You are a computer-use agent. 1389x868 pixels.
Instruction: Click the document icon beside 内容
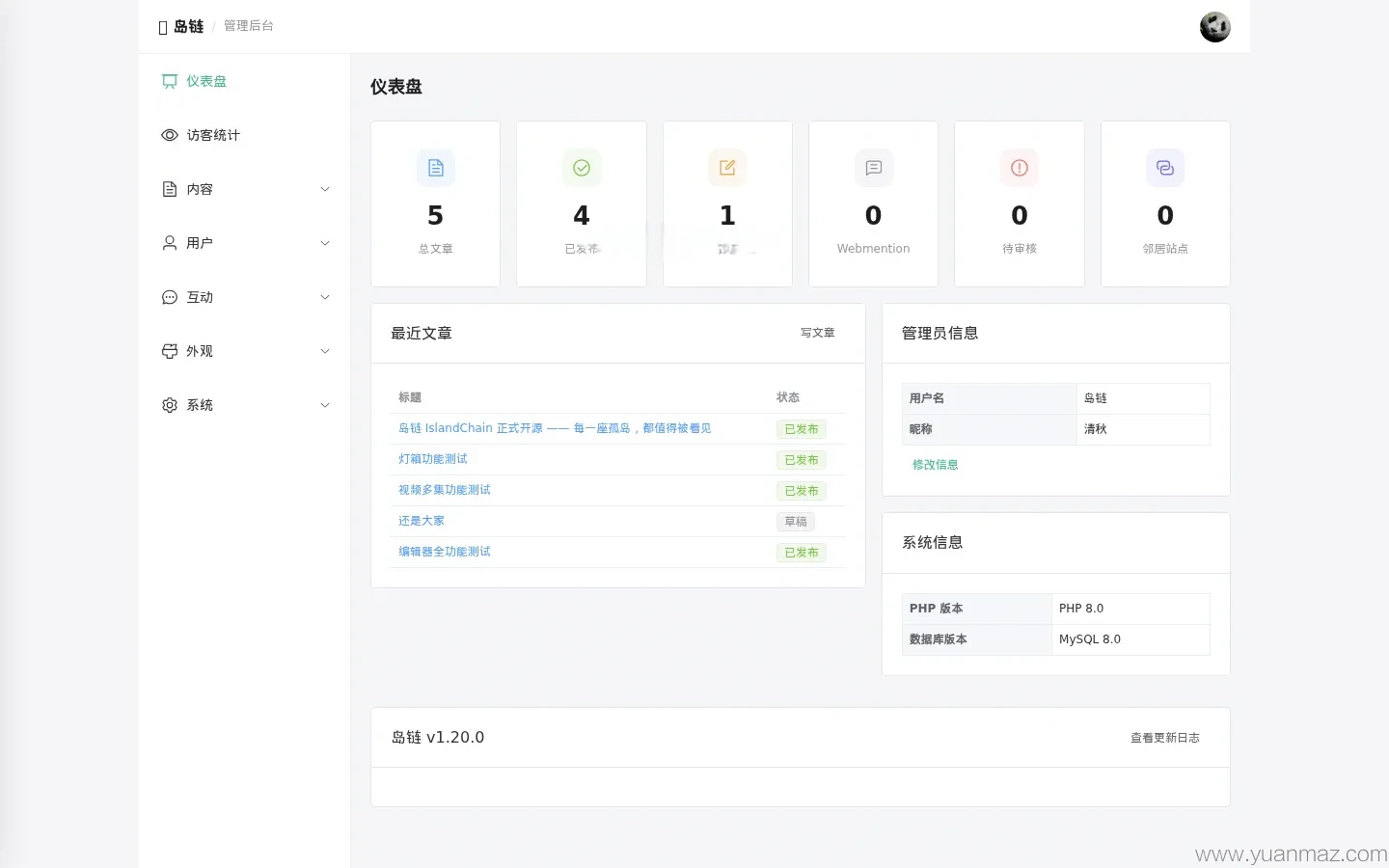170,189
